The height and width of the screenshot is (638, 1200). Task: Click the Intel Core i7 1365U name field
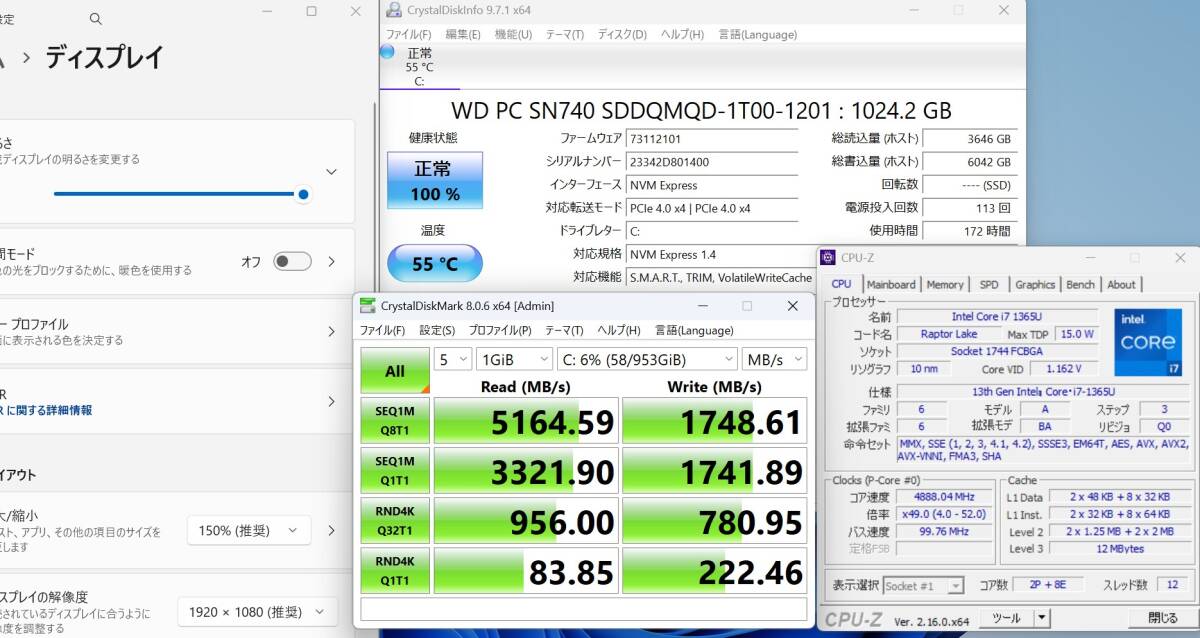(x=998, y=316)
